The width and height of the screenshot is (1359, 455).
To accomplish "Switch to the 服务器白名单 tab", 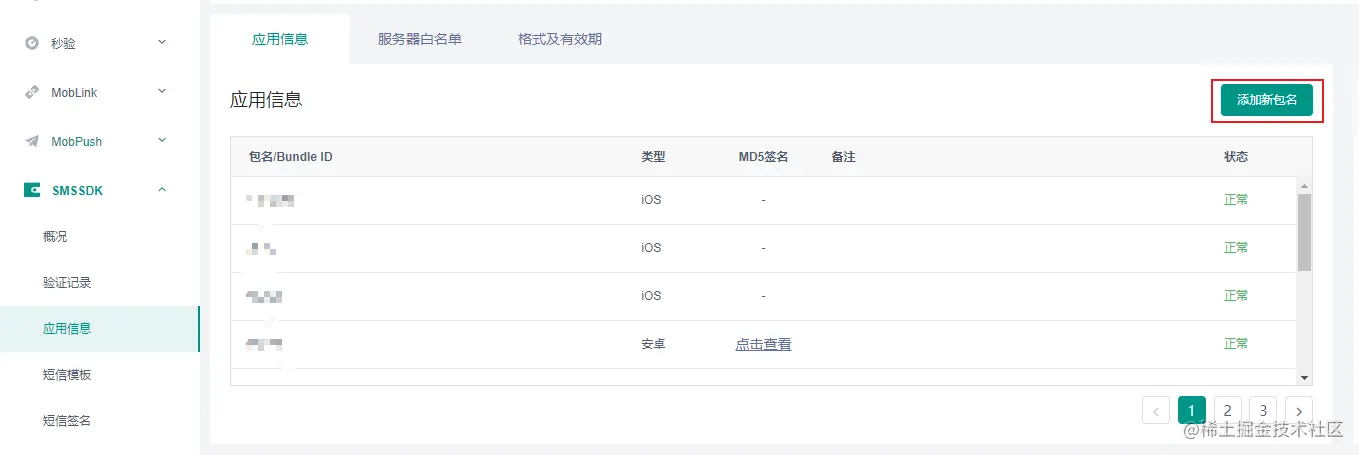I will [x=419, y=40].
